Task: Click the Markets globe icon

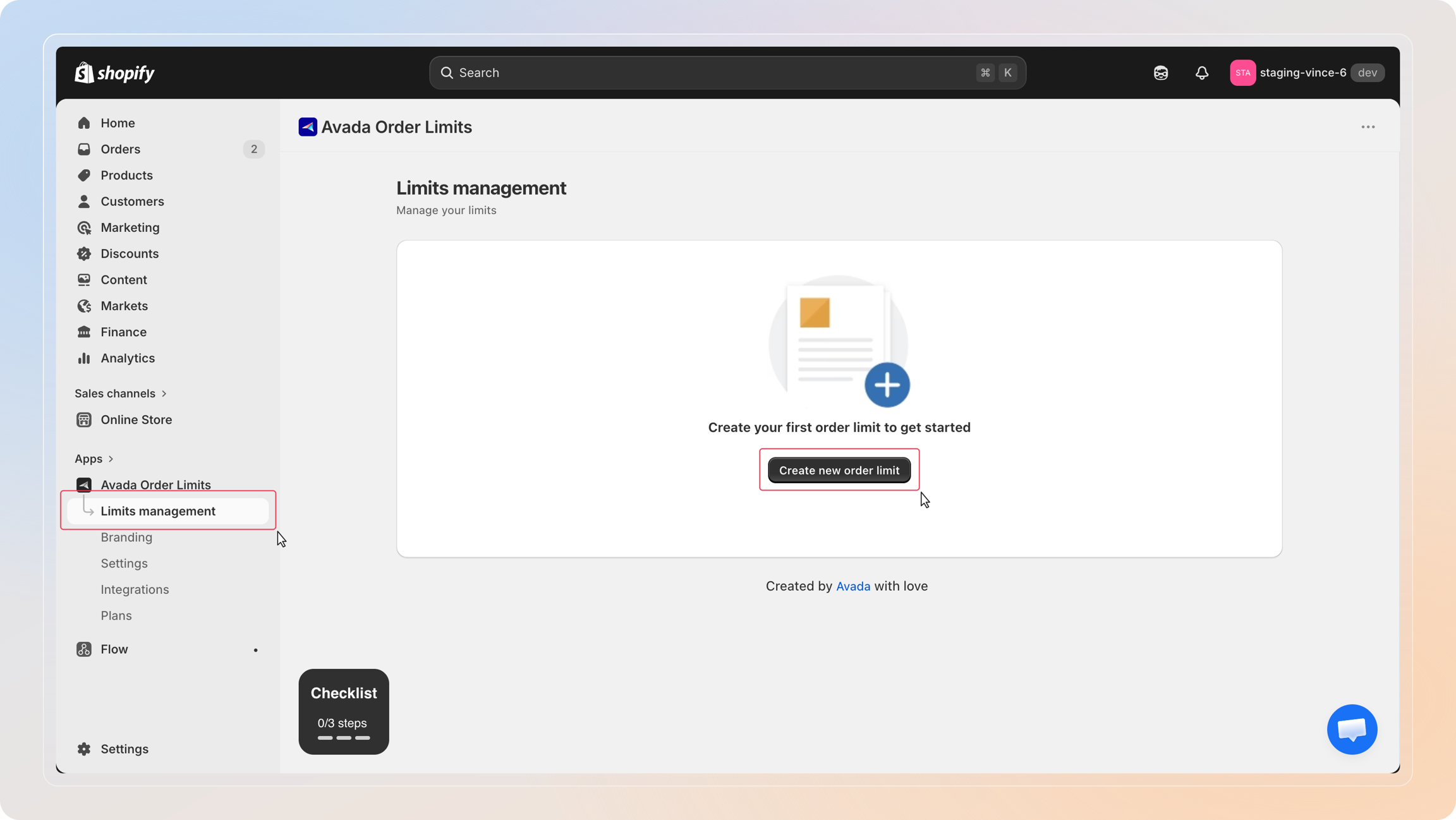Action: [84, 306]
